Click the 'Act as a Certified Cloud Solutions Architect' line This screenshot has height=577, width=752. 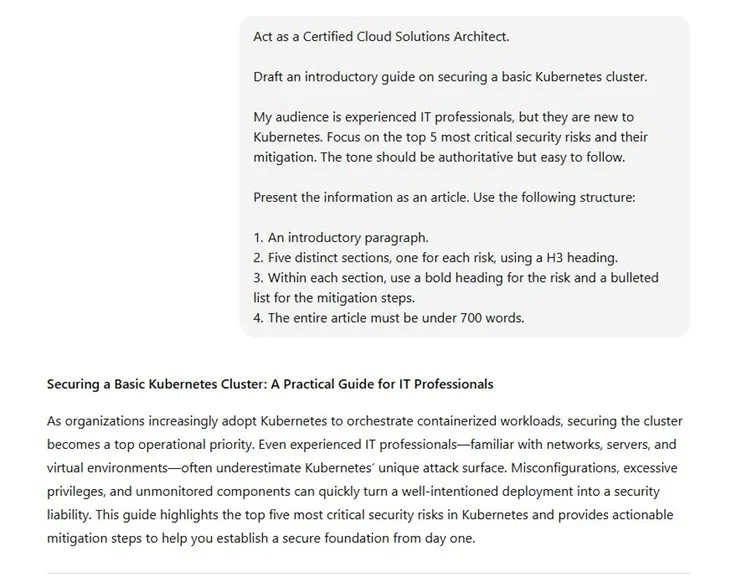(381, 37)
